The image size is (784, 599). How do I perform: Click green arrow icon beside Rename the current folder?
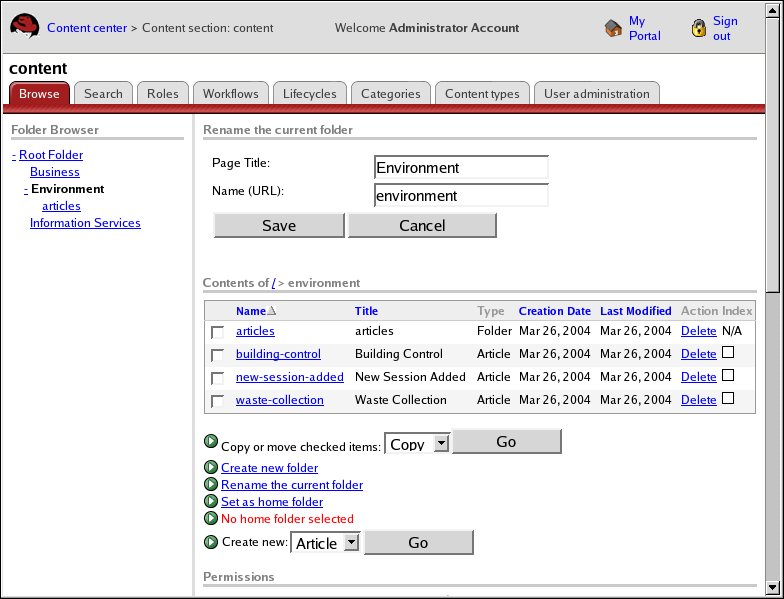[211, 484]
